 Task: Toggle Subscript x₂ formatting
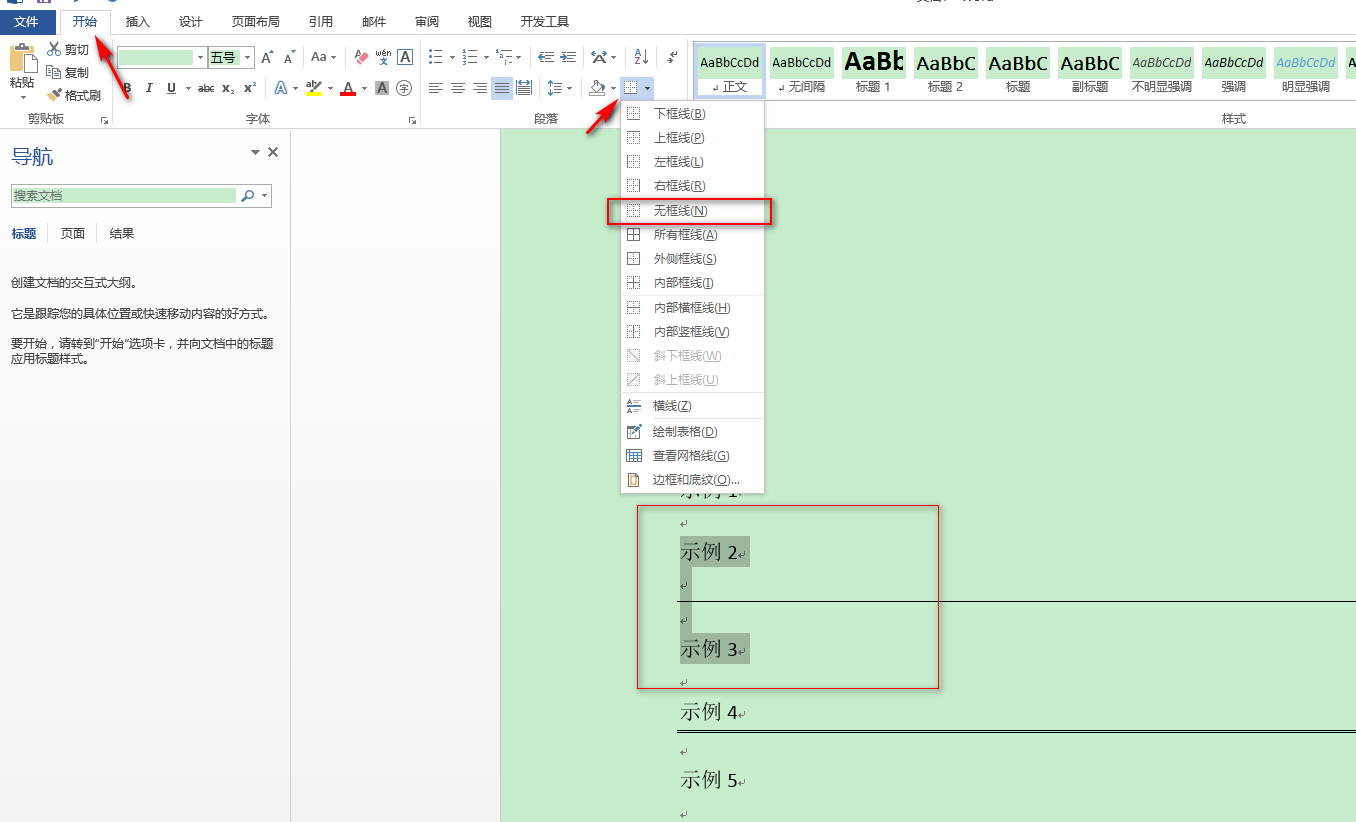click(228, 88)
